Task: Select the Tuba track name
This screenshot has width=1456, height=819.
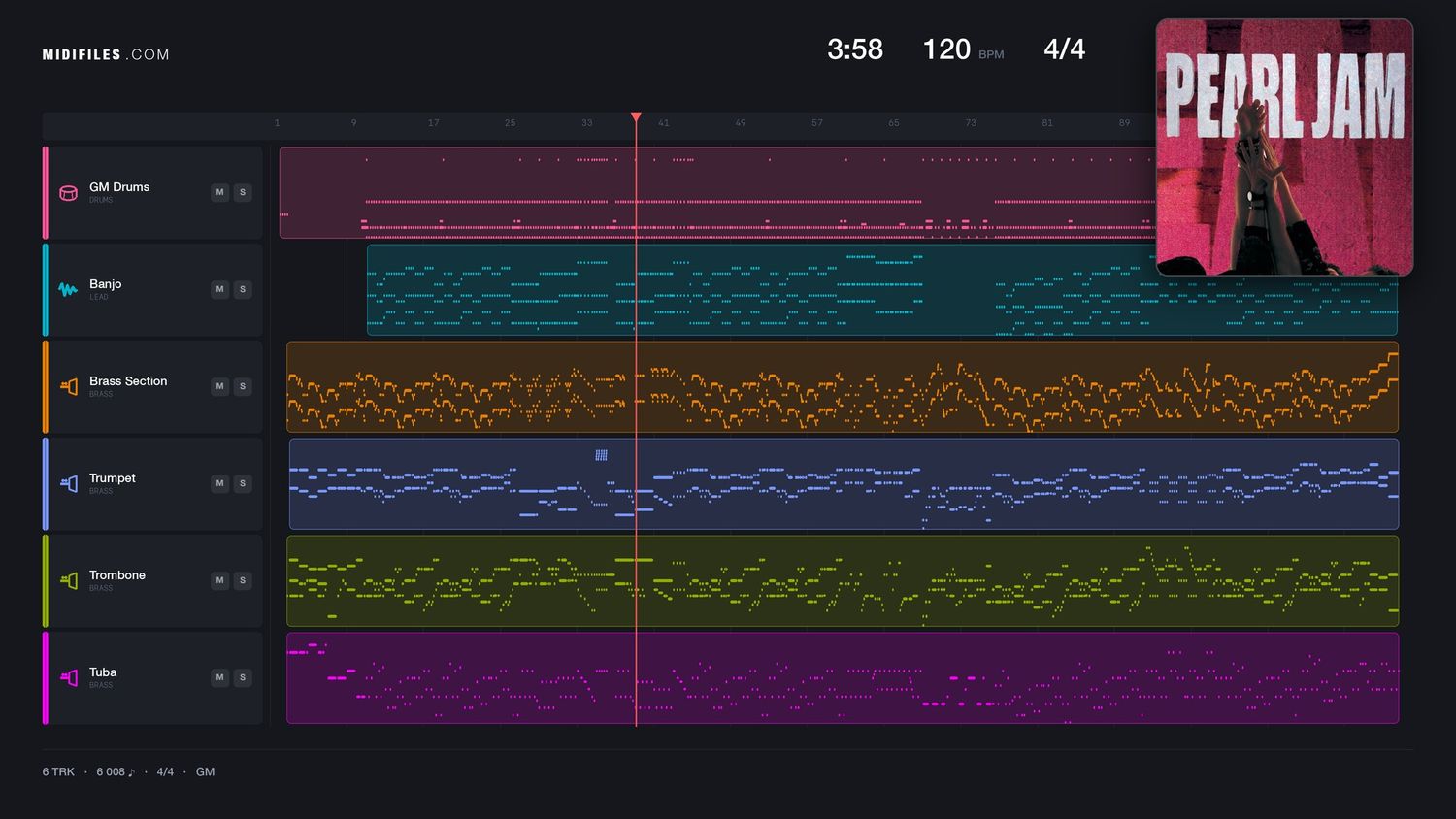Action: 103,672
